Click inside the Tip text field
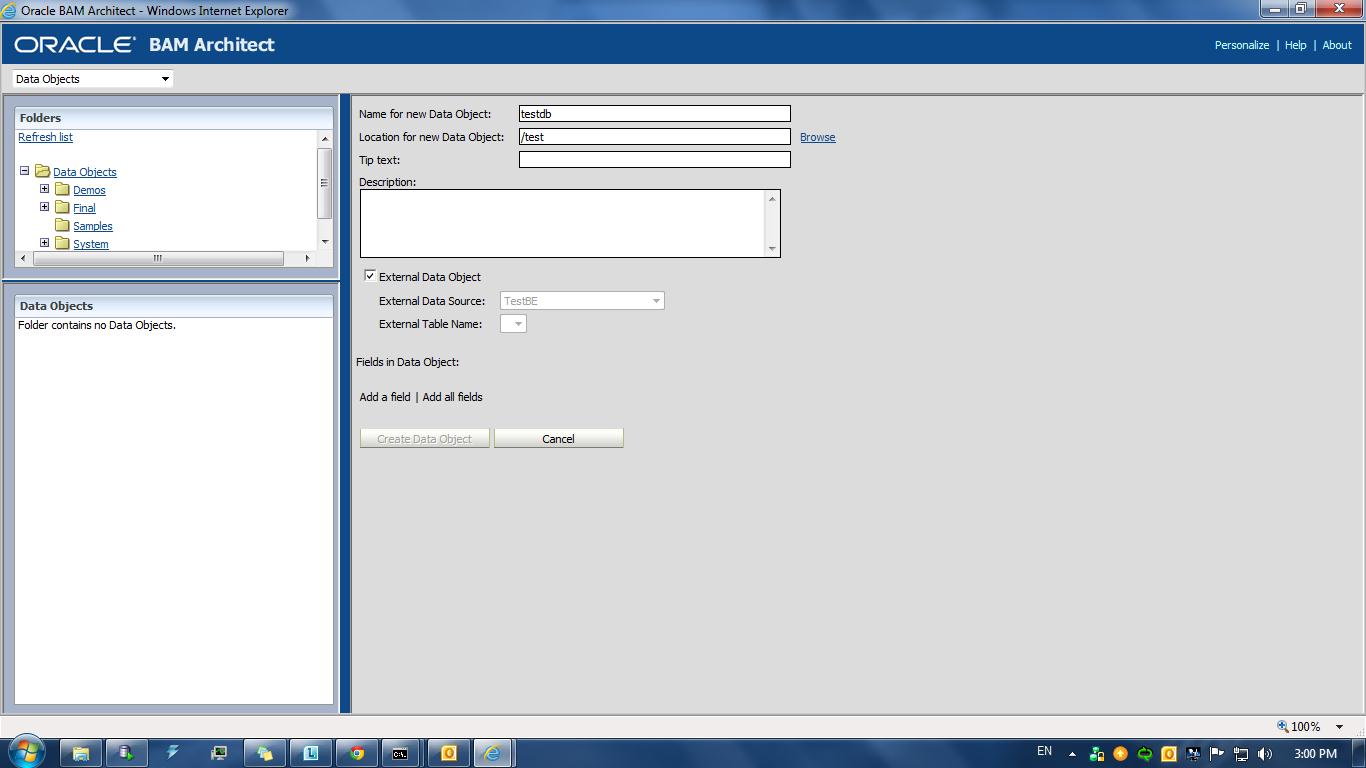Viewport: 1366px width, 768px height. tap(654, 159)
